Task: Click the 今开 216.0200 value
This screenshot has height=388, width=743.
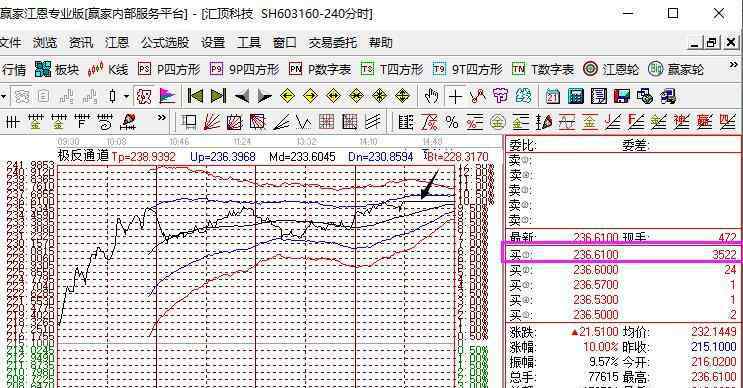Action: (x=714, y=362)
